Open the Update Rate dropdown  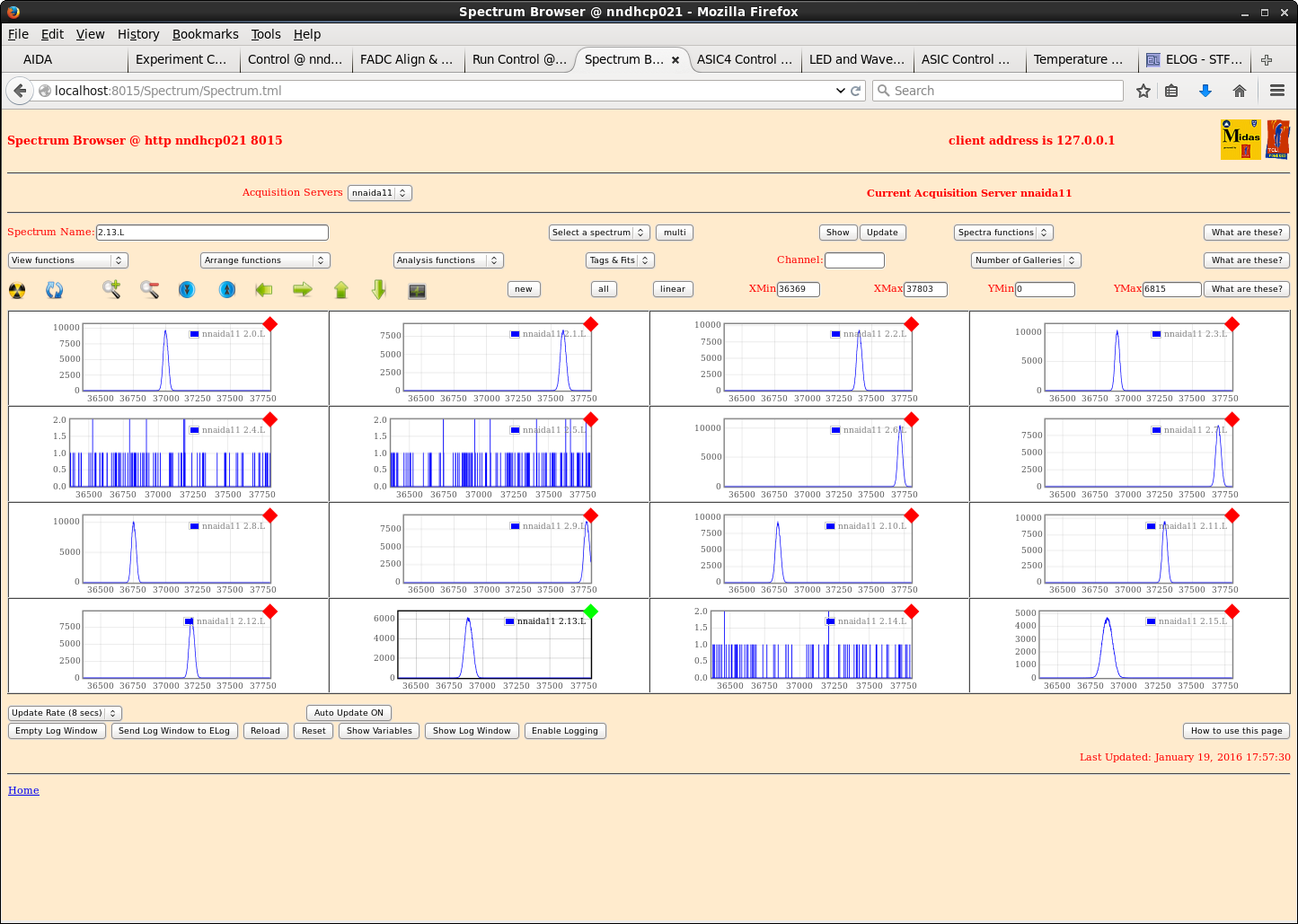click(65, 713)
